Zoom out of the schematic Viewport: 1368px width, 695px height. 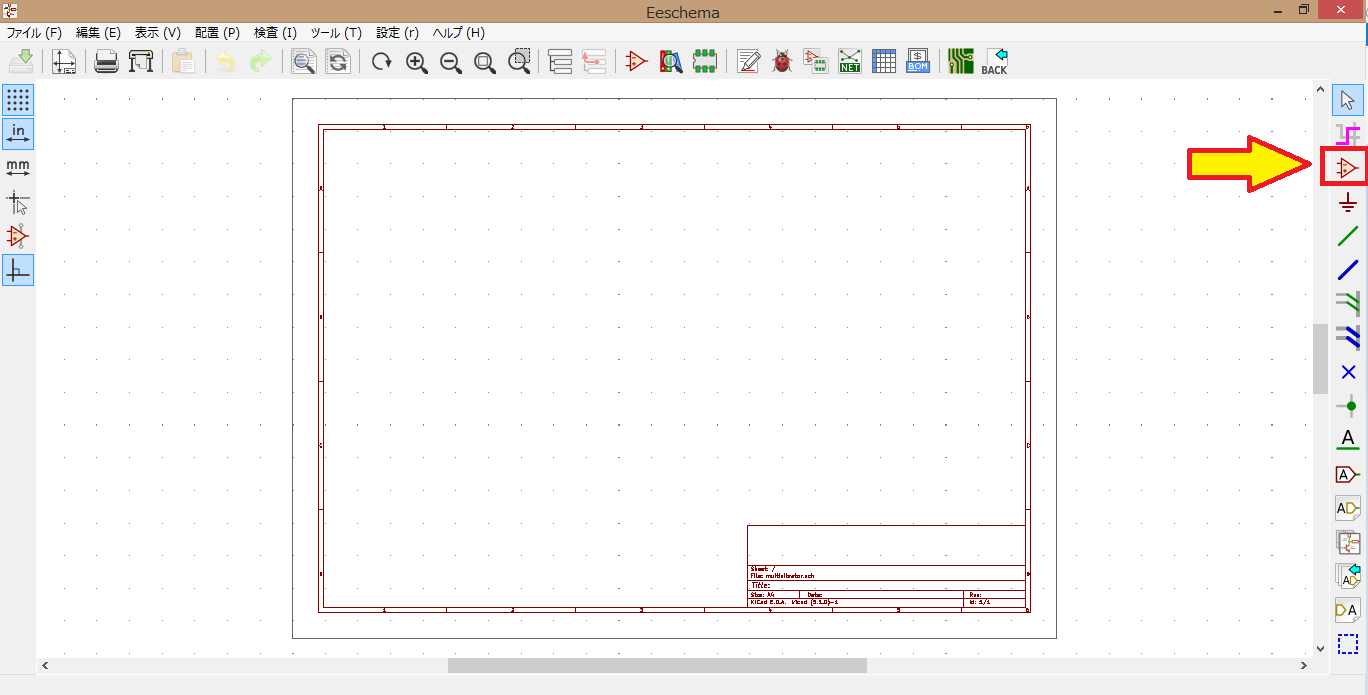tap(451, 61)
